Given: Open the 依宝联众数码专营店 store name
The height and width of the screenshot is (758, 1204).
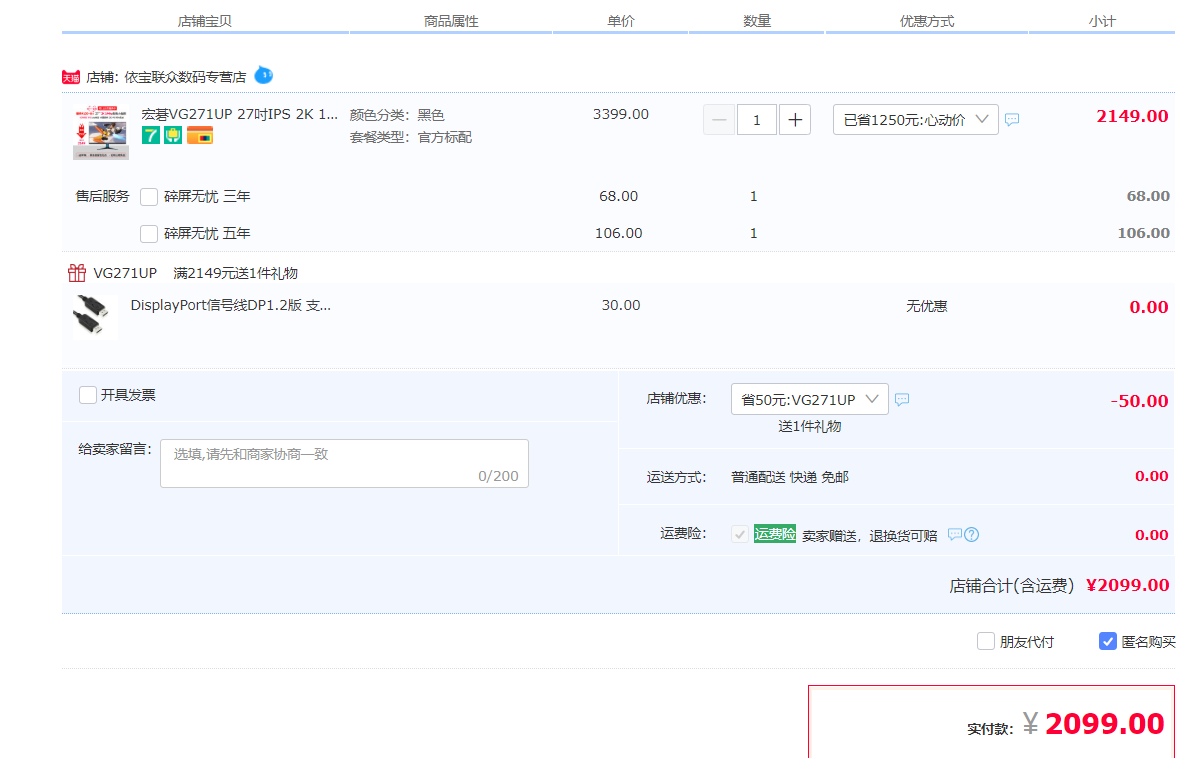Looking at the screenshot, I should 185,77.
